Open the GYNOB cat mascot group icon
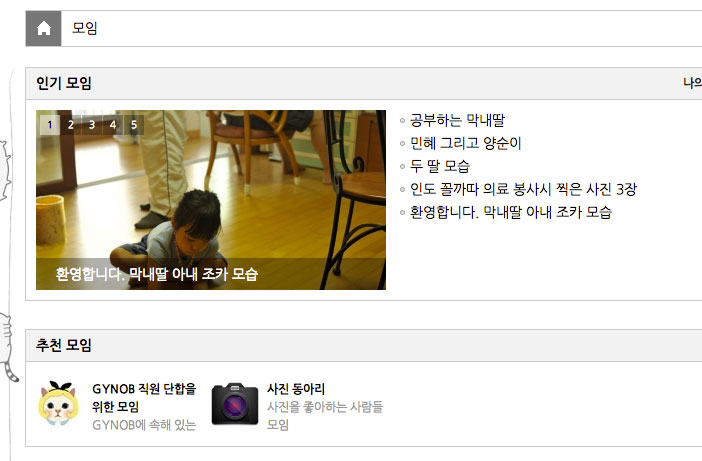 point(59,404)
